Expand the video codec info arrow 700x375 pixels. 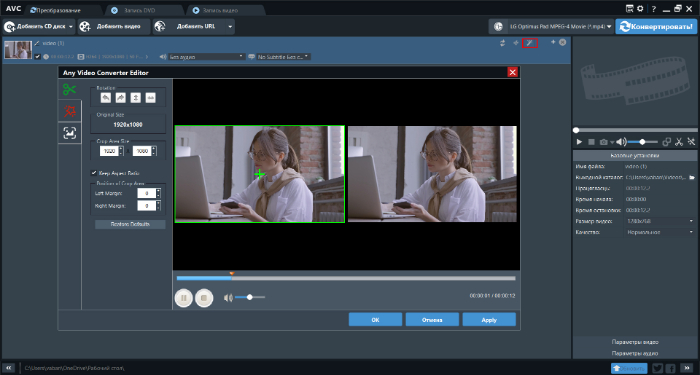tap(147, 57)
